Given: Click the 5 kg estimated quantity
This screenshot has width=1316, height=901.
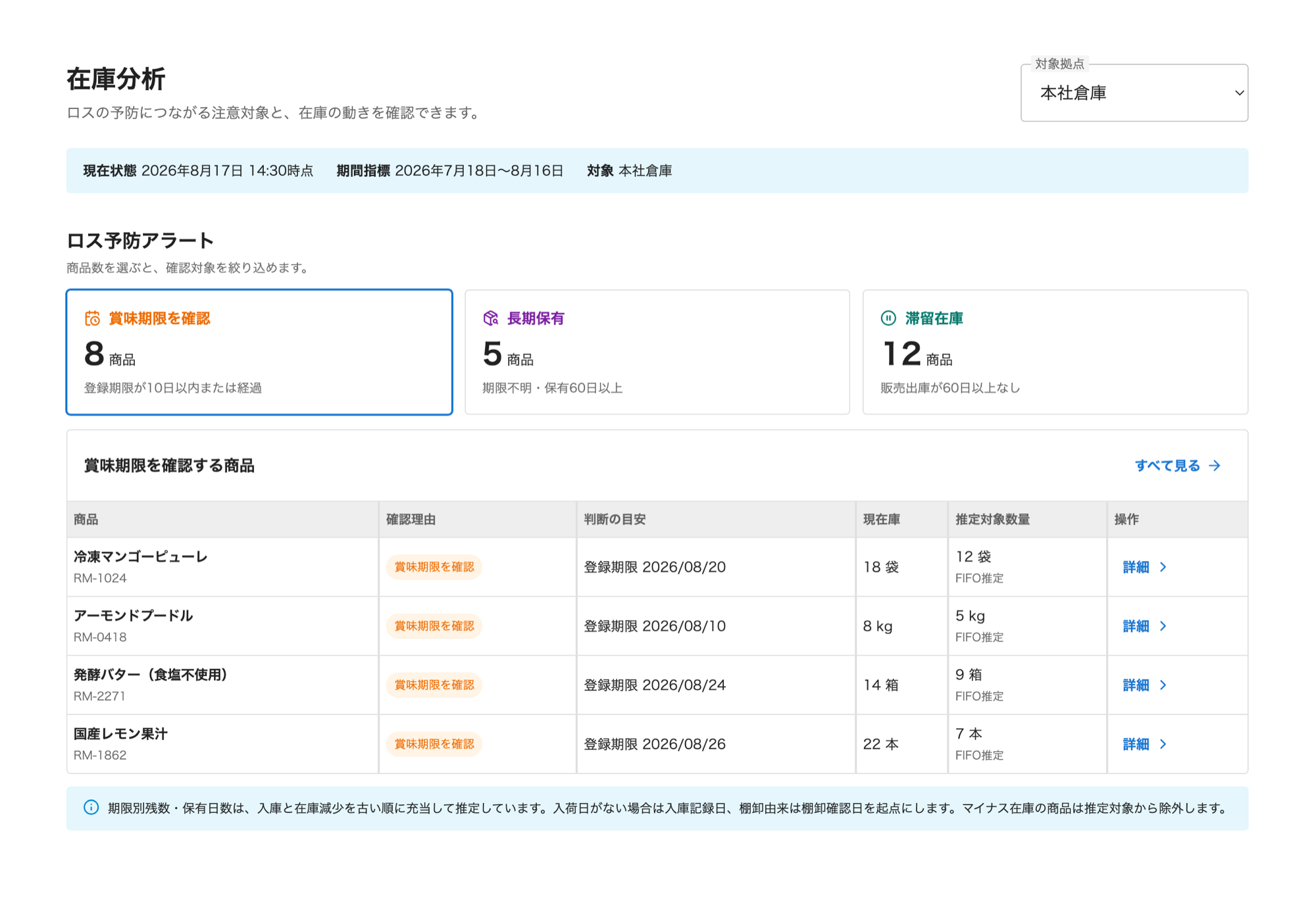Looking at the screenshot, I should (970, 616).
